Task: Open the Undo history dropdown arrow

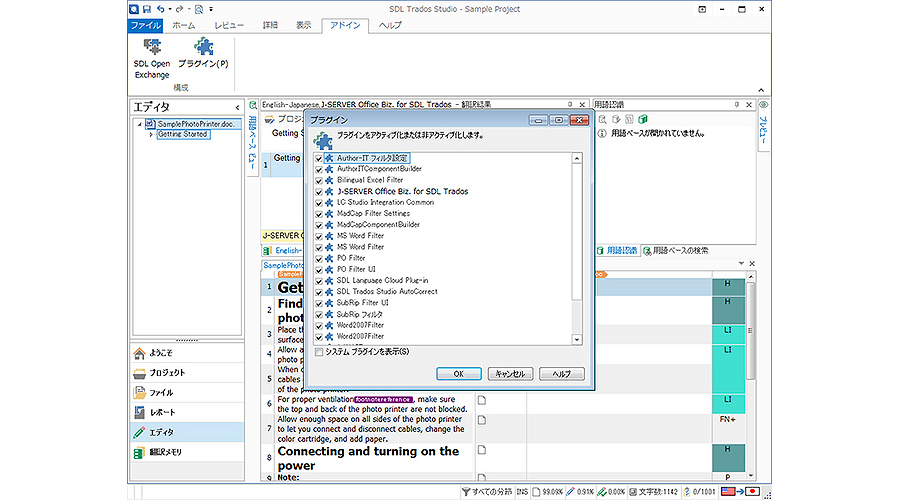Action: pyautogui.click(x=170, y=9)
